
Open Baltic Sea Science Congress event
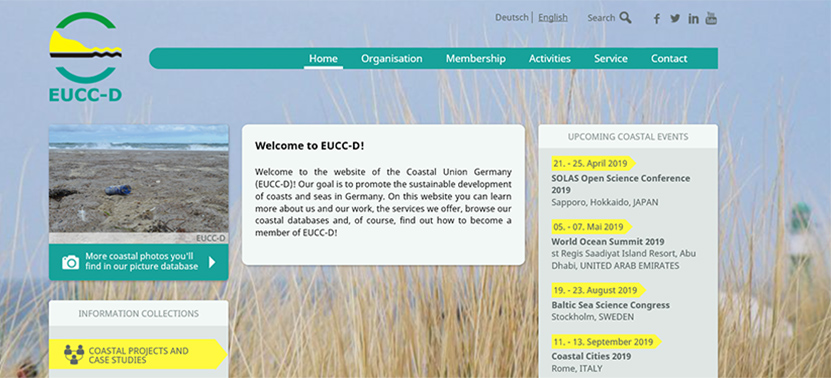(x=611, y=305)
